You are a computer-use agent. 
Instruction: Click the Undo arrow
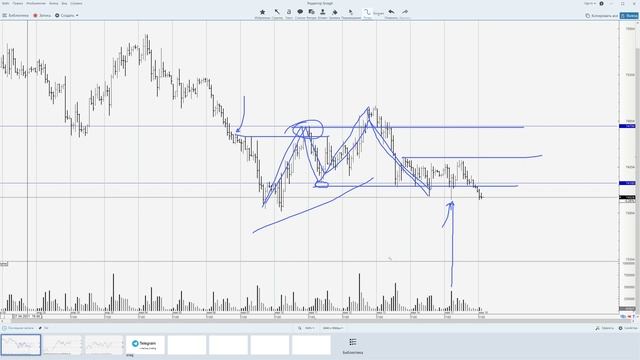coord(391,14)
